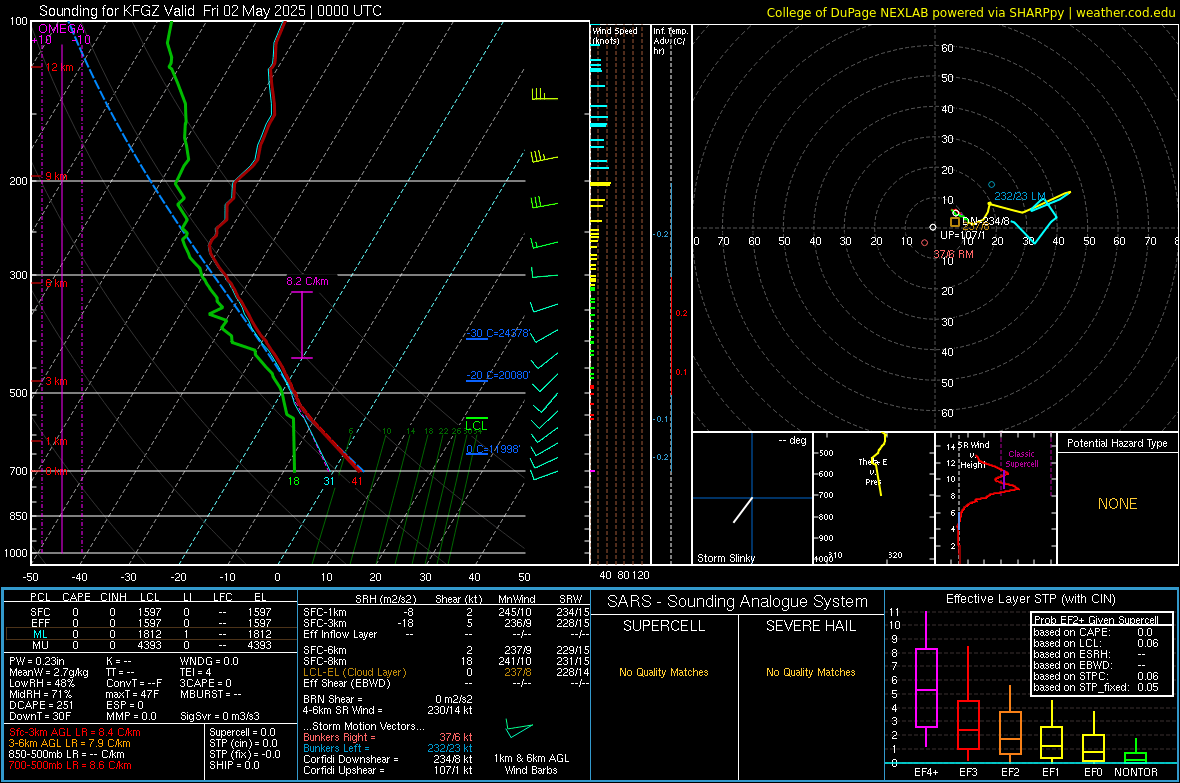This screenshot has height=783, width=1180.
Task: Click the SEVERE HAIL analogue heading
Action: click(x=810, y=626)
